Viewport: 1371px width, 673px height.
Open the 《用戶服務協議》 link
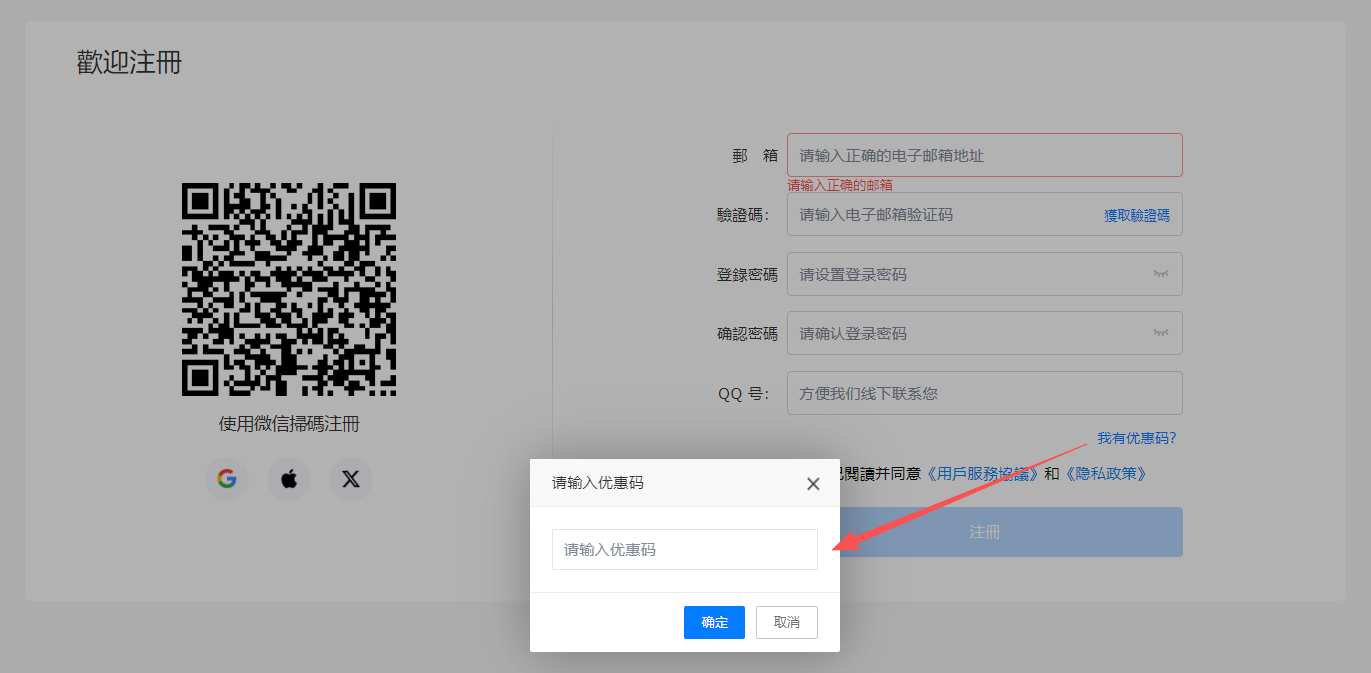click(x=983, y=474)
